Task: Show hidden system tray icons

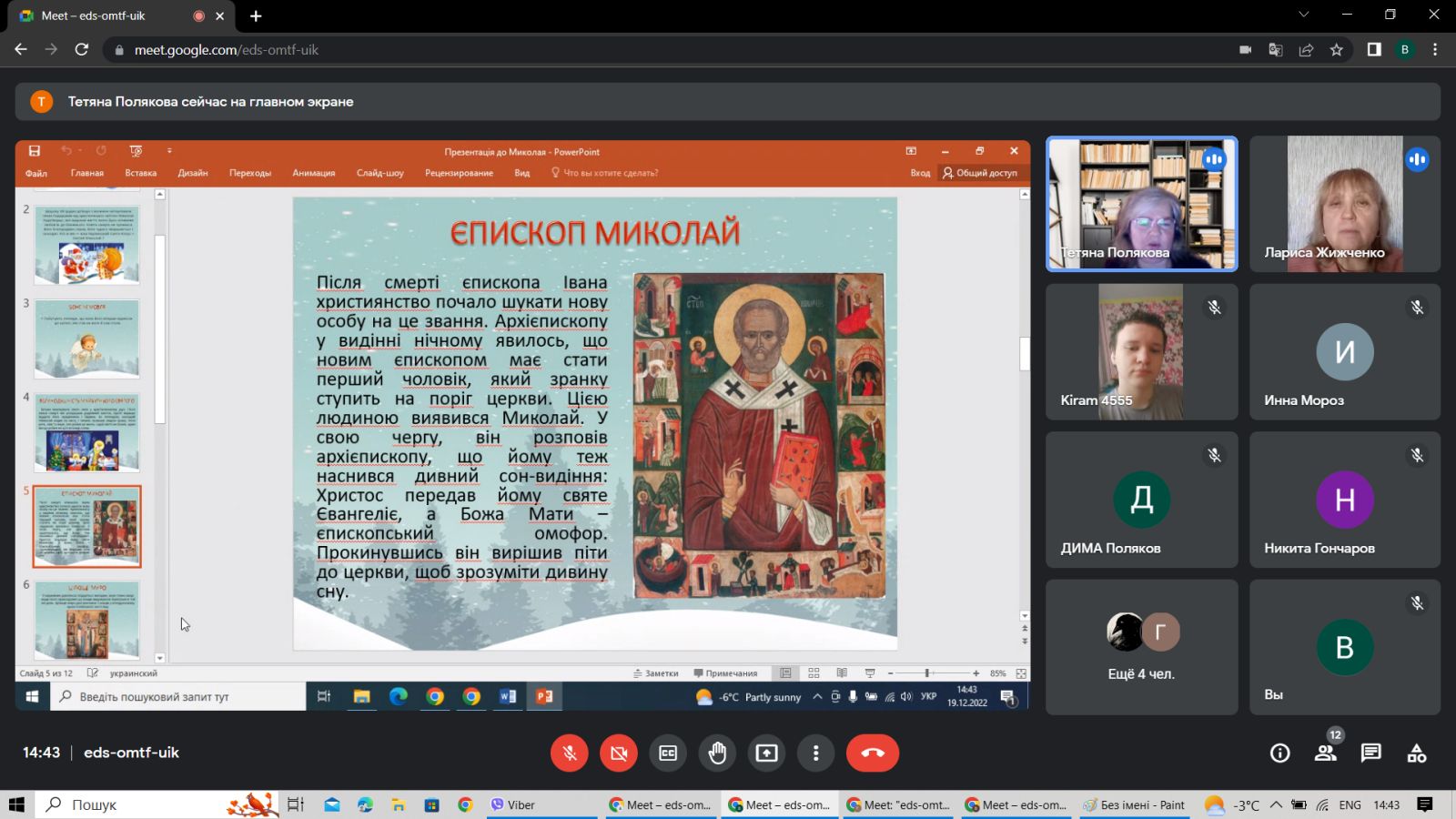Action: [1276, 805]
